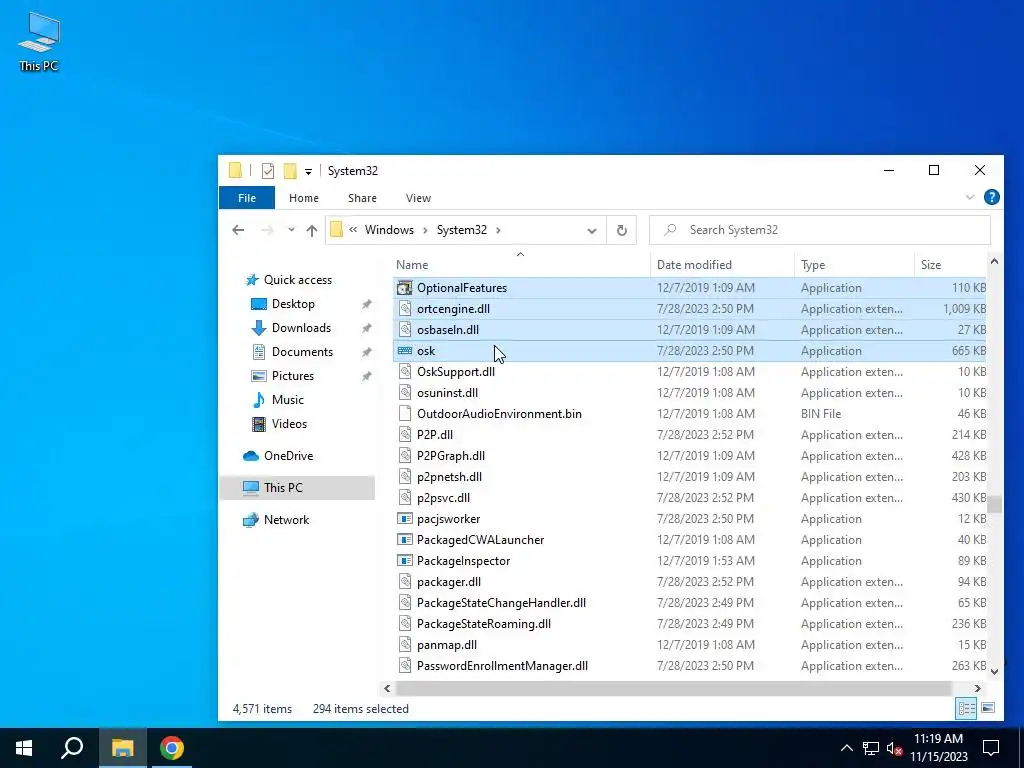Click the vertical scrollbar thumb in file list
The height and width of the screenshot is (768, 1024).
(x=994, y=504)
